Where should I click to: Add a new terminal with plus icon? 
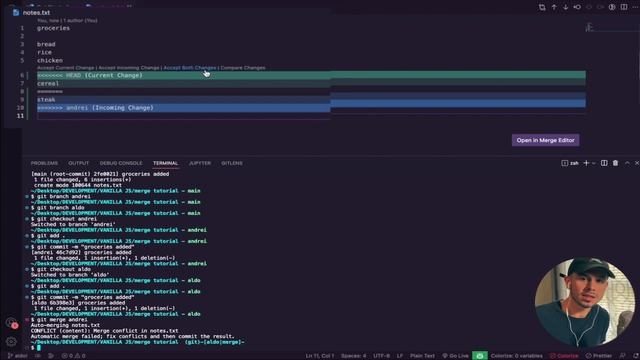[586, 163]
